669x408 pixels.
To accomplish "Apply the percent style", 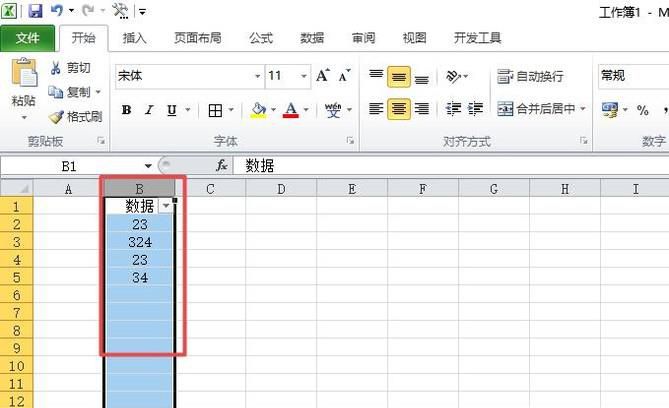I will pyautogui.click(x=643, y=110).
